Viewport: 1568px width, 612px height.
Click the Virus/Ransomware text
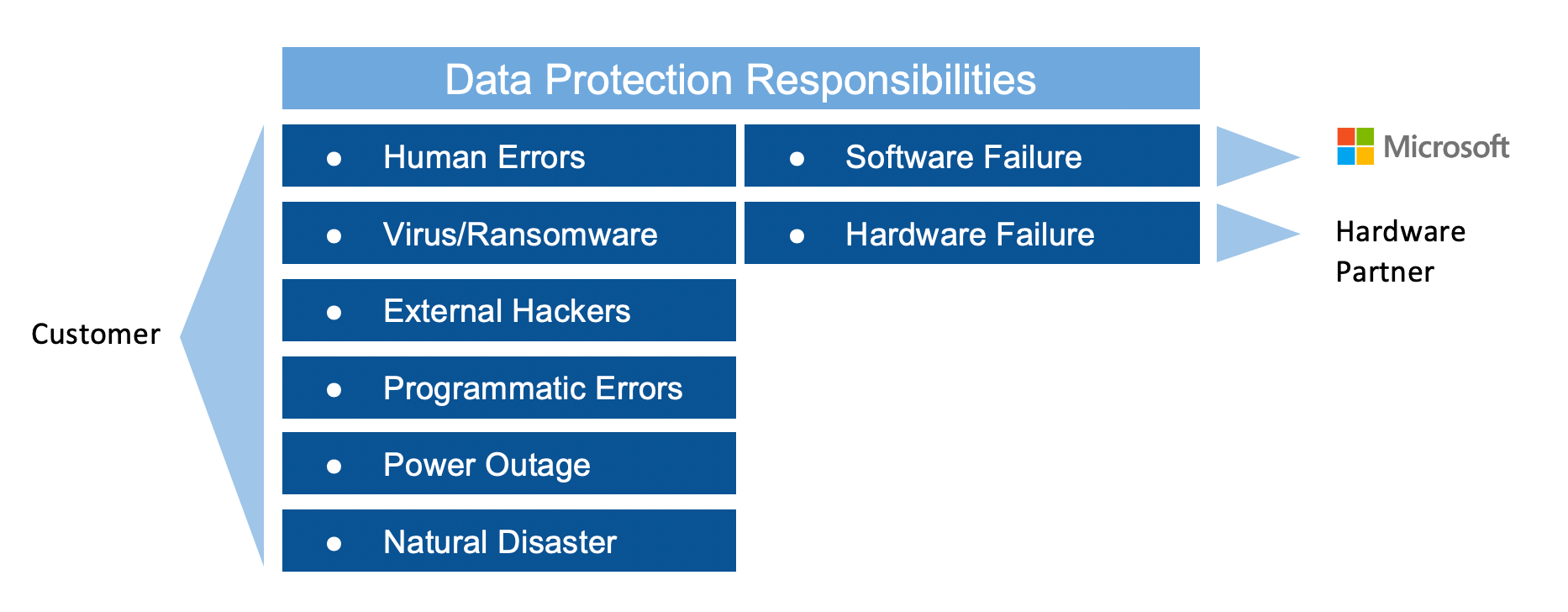520,235
